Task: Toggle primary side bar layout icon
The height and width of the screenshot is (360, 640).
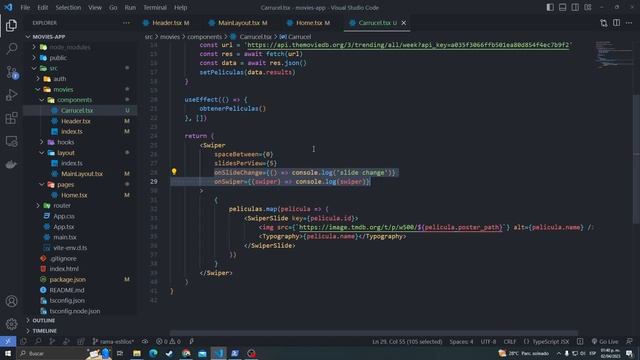Action: pos(550,7)
